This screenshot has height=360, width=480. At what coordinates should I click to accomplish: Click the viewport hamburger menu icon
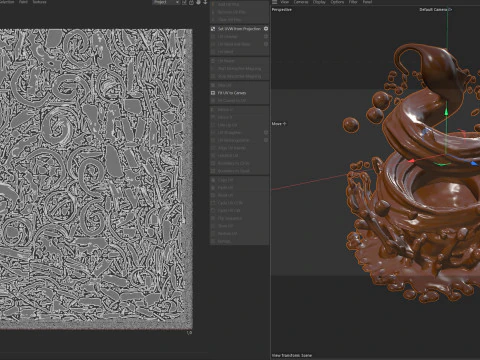point(275,2)
